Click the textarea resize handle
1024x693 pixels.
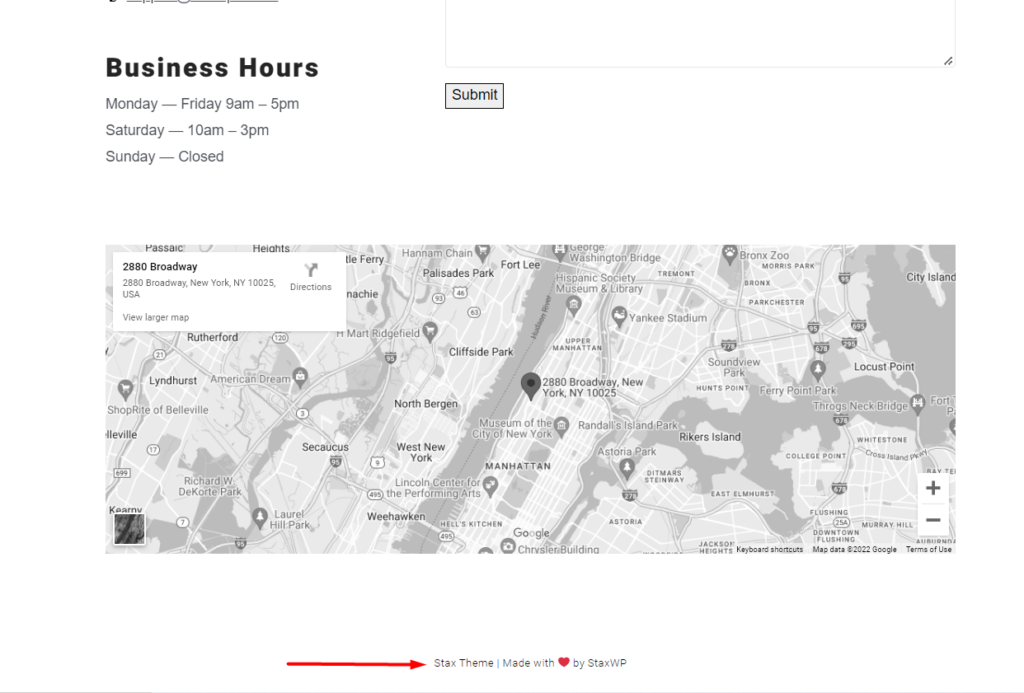click(948, 61)
